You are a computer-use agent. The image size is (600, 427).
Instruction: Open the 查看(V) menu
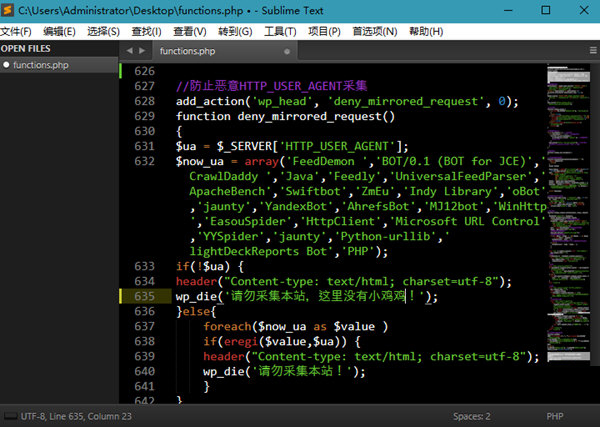click(190, 31)
